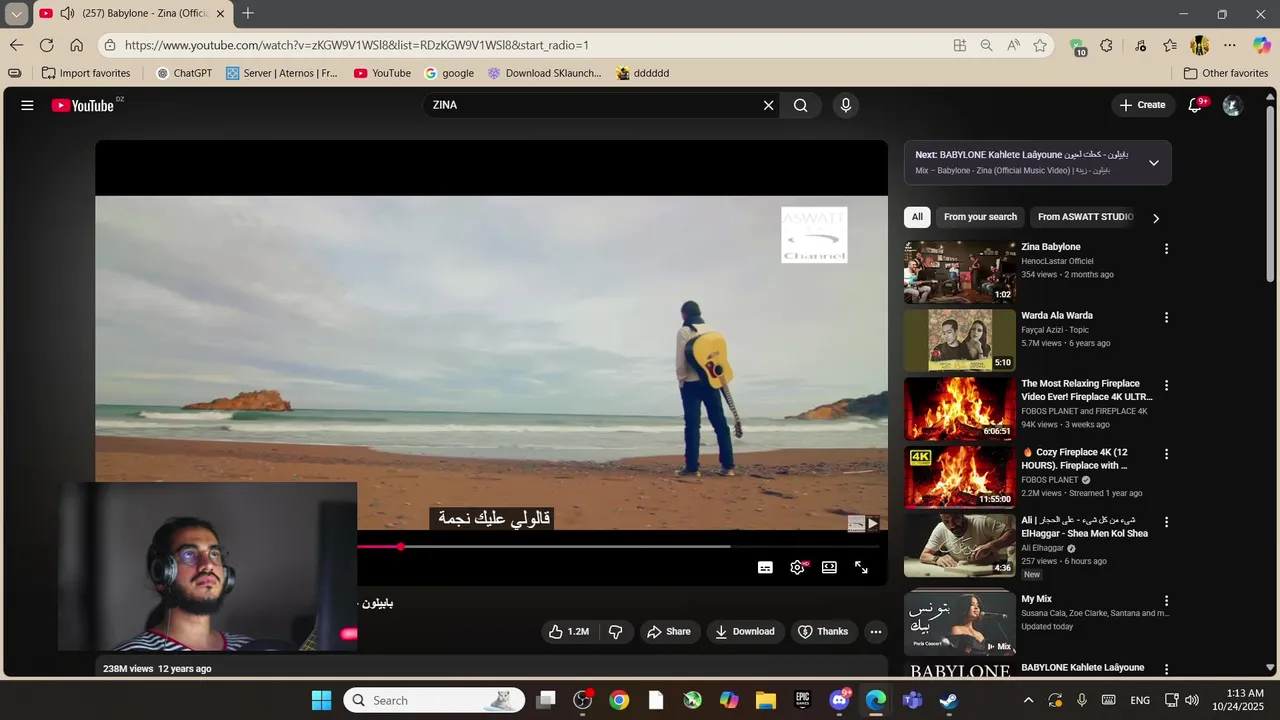Dislike the video with thumbs down
Viewport: 1280px width, 720px height.
(x=616, y=631)
